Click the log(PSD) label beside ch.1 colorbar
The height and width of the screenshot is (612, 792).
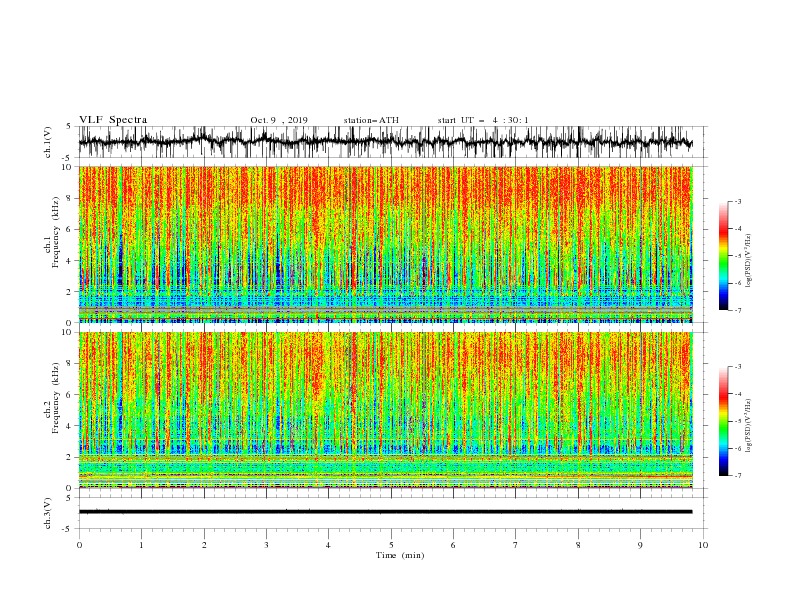pyautogui.click(x=749, y=261)
